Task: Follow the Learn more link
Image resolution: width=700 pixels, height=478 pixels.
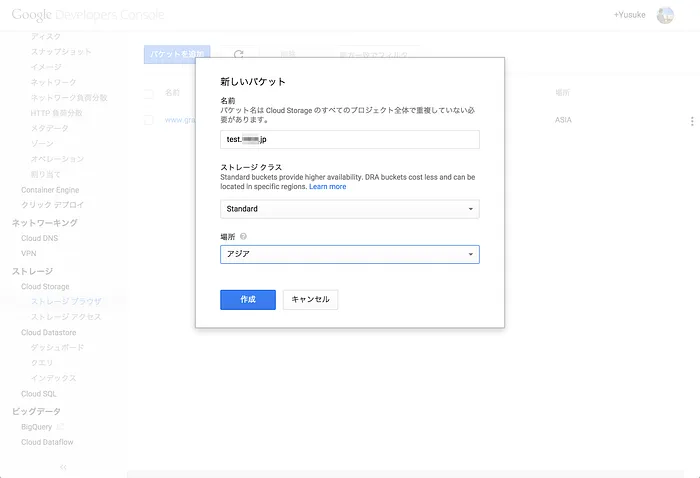Action: [x=328, y=187]
